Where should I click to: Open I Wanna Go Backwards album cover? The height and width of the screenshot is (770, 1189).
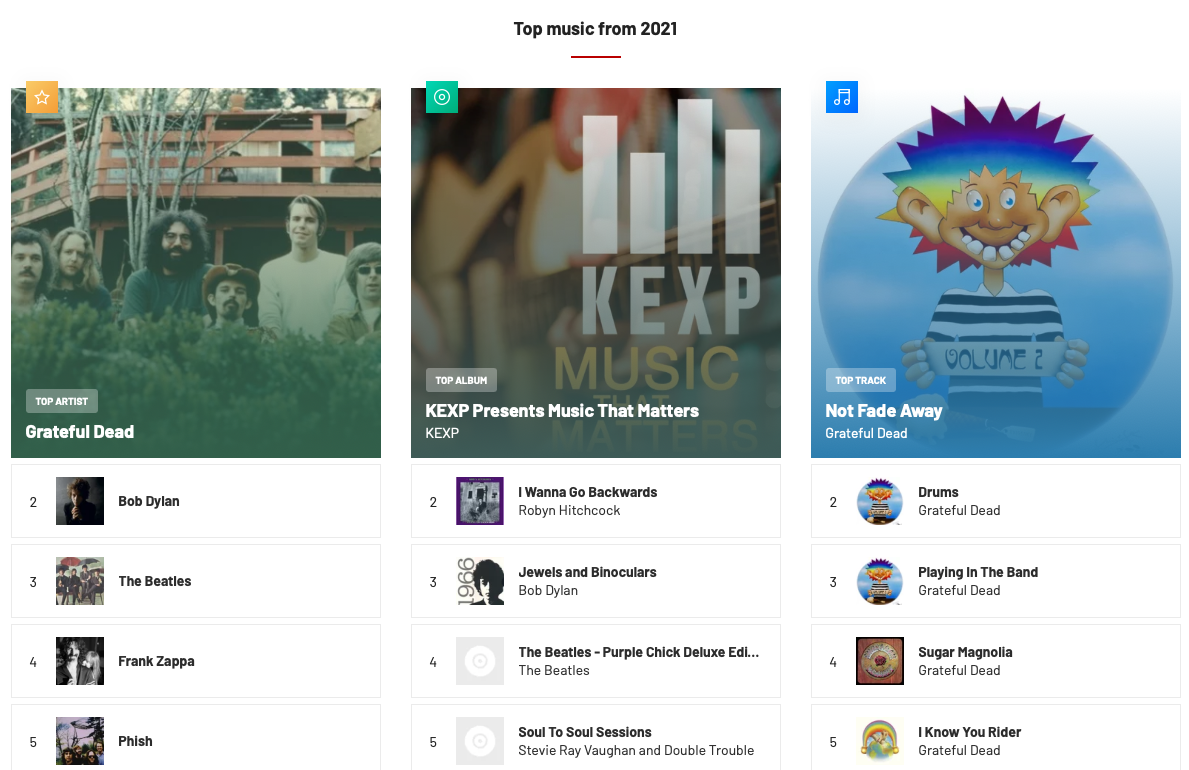(480, 501)
